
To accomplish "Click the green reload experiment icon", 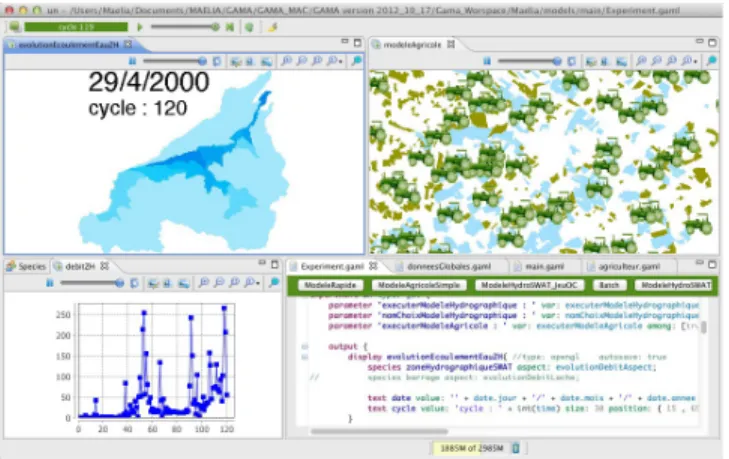I will pos(249,27).
